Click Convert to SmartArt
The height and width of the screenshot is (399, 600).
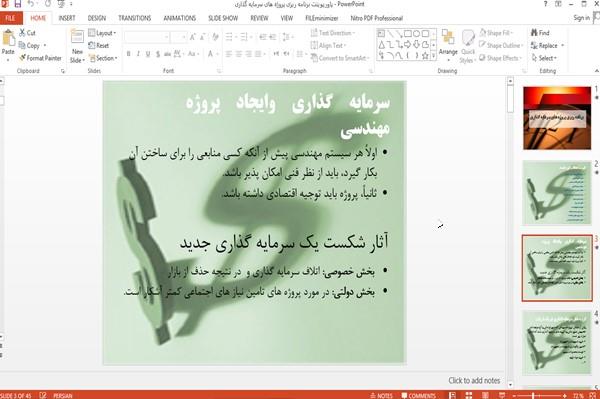340,58
